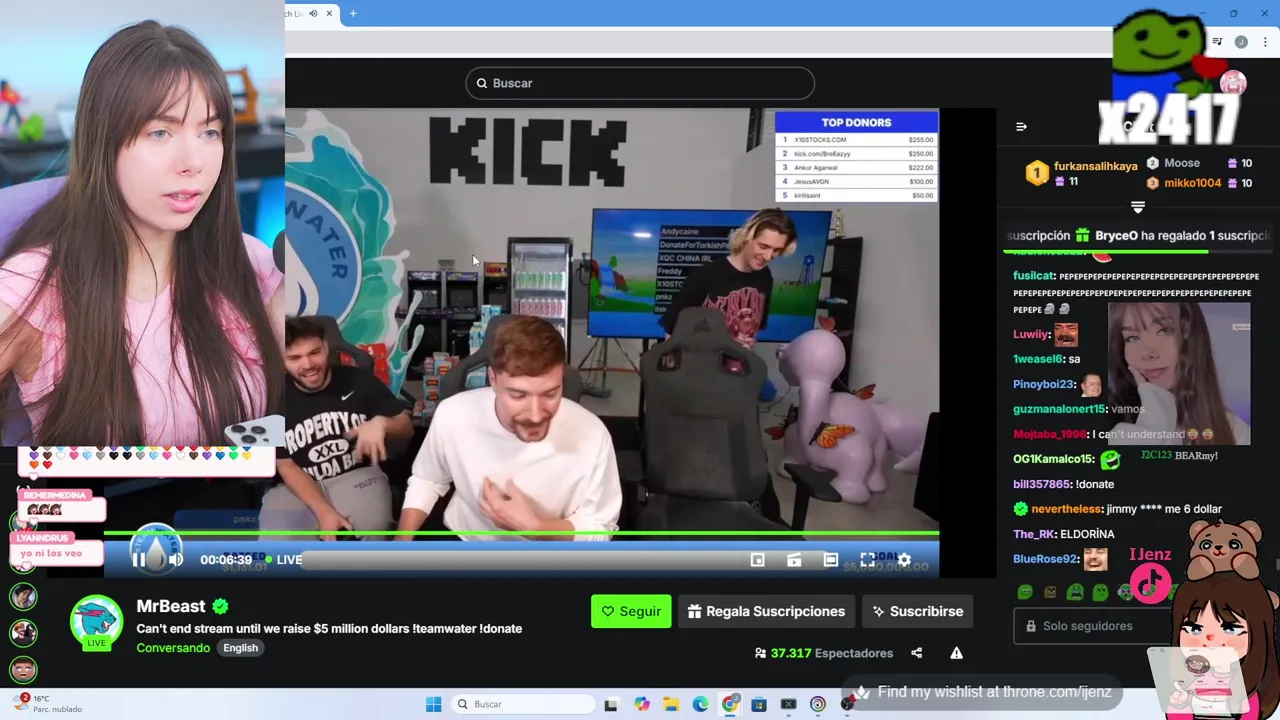Open the Windows Start menu
Screen dimensions: 1280x720
click(433, 704)
